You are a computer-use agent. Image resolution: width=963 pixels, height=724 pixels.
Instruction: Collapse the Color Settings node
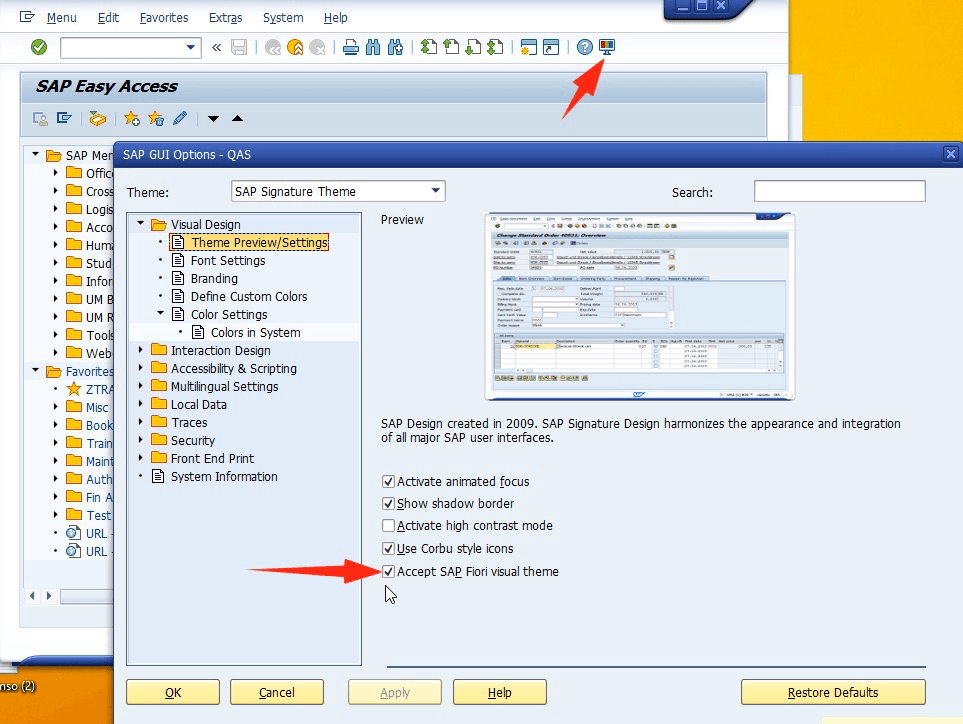click(x=160, y=313)
